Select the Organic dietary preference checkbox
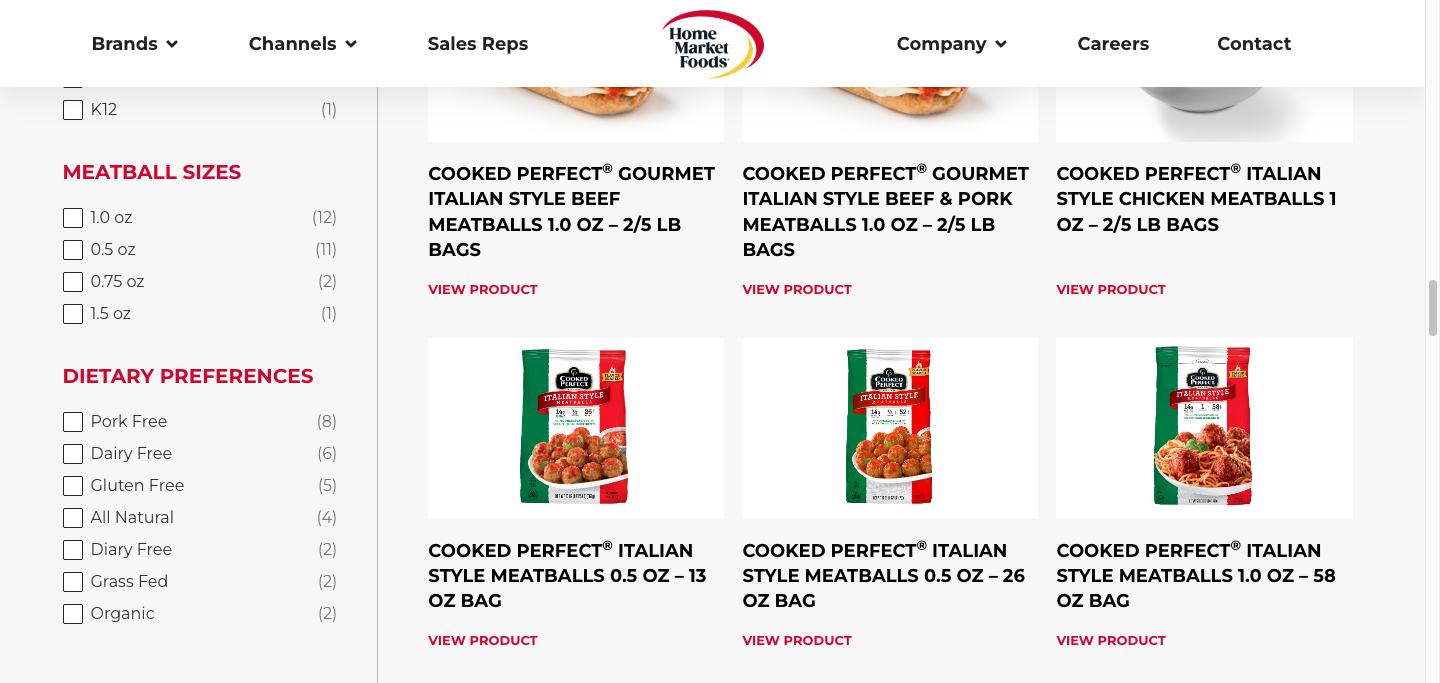The height and width of the screenshot is (683, 1440). point(73,614)
